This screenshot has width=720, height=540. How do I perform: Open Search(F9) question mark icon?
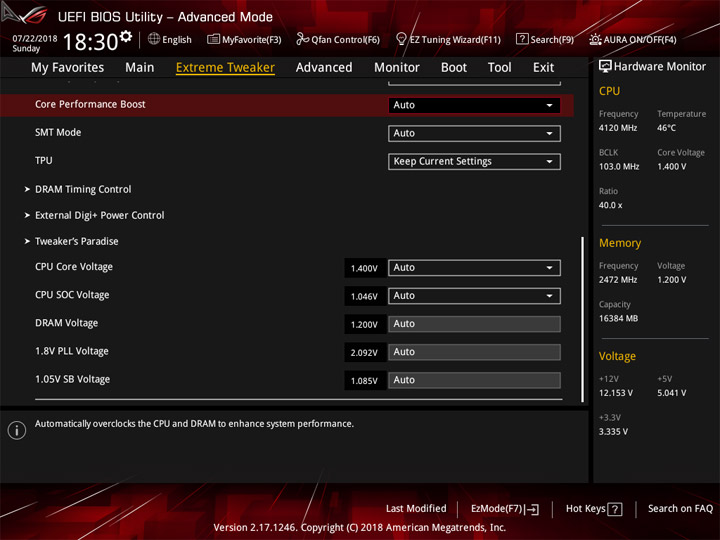tap(522, 39)
